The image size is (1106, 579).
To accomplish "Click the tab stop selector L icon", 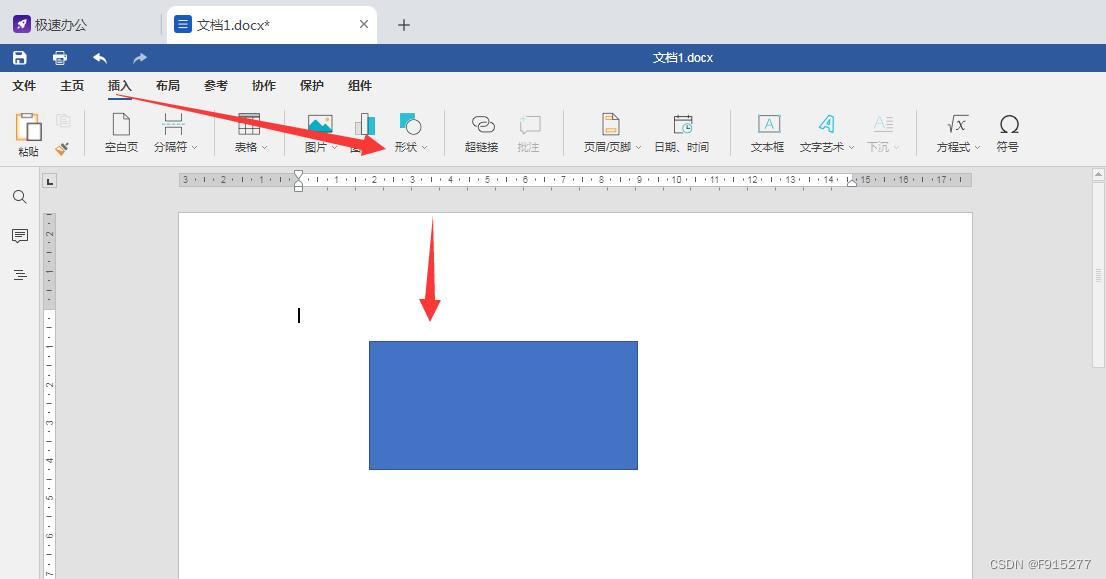I will [49, 182].
